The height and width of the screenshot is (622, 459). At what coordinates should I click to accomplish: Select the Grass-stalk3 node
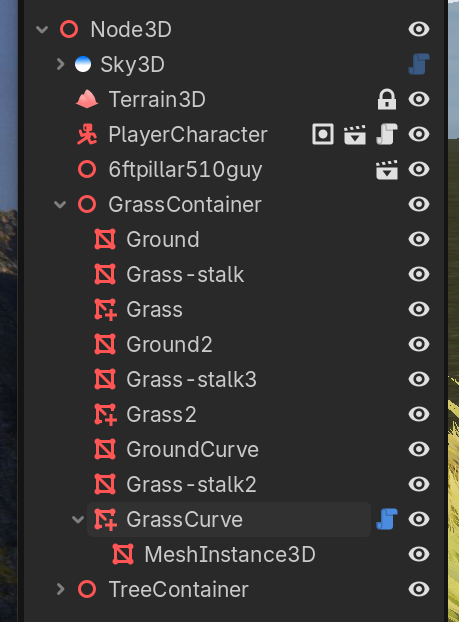[191, 379]
